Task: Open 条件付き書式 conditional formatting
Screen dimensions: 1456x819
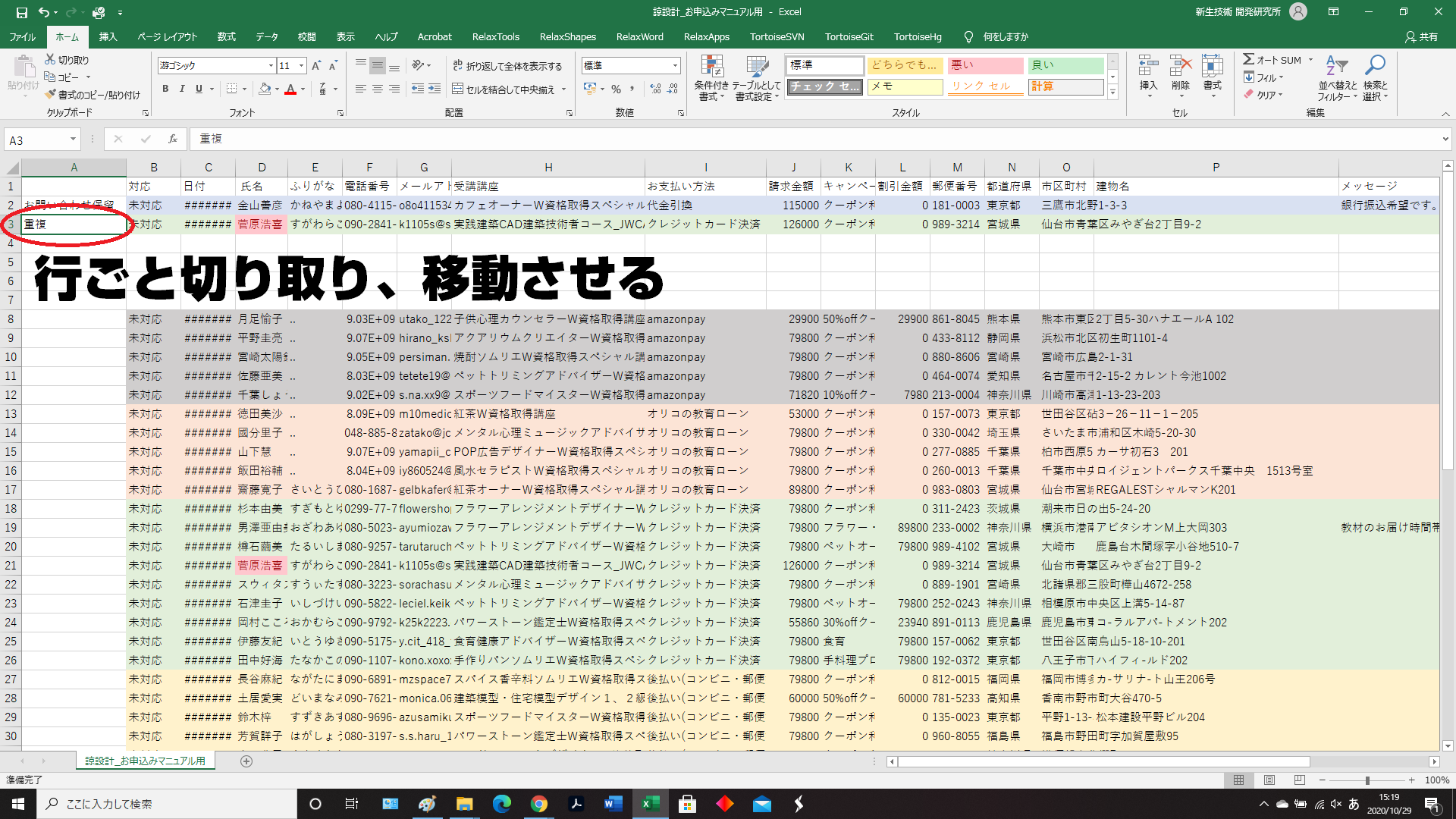Action: pyautogui.click(x=711, y=77)
